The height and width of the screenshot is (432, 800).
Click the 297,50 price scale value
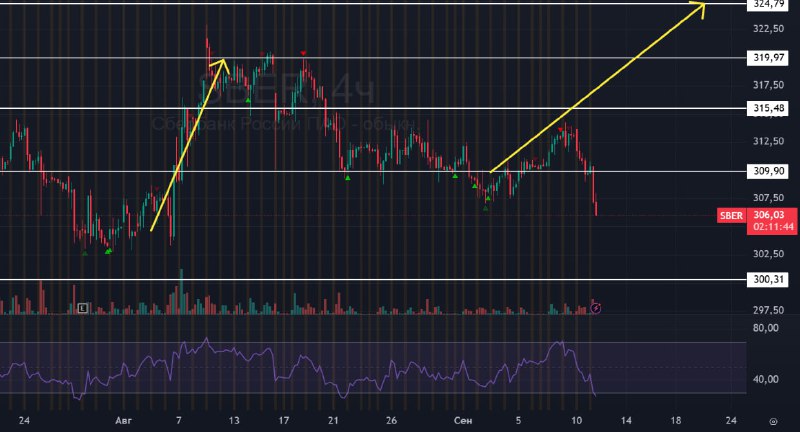tap(768, 310)
